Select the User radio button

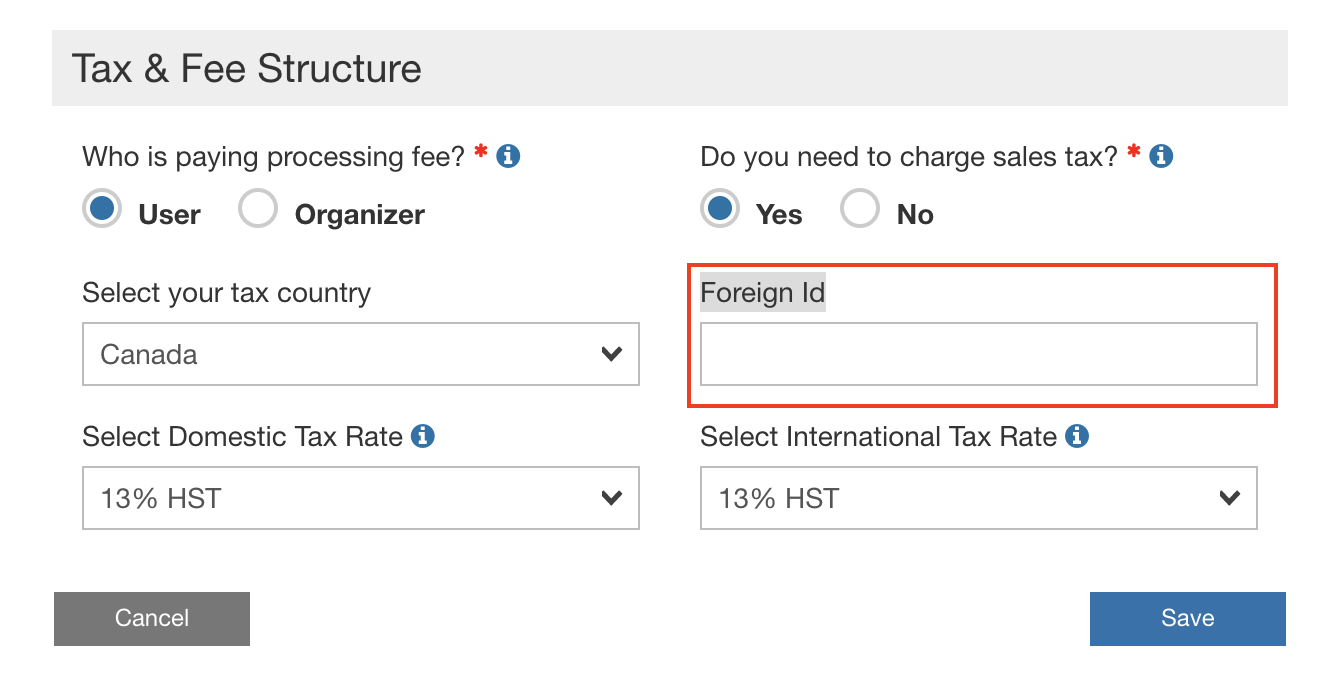point(102,211)
